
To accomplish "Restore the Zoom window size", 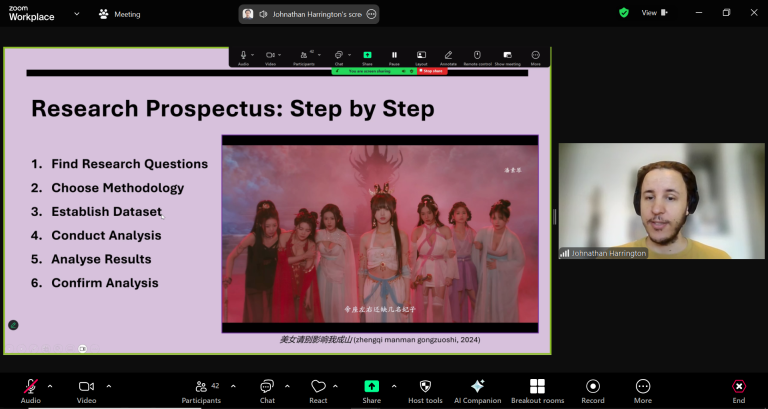I will (x=726, y=13).
